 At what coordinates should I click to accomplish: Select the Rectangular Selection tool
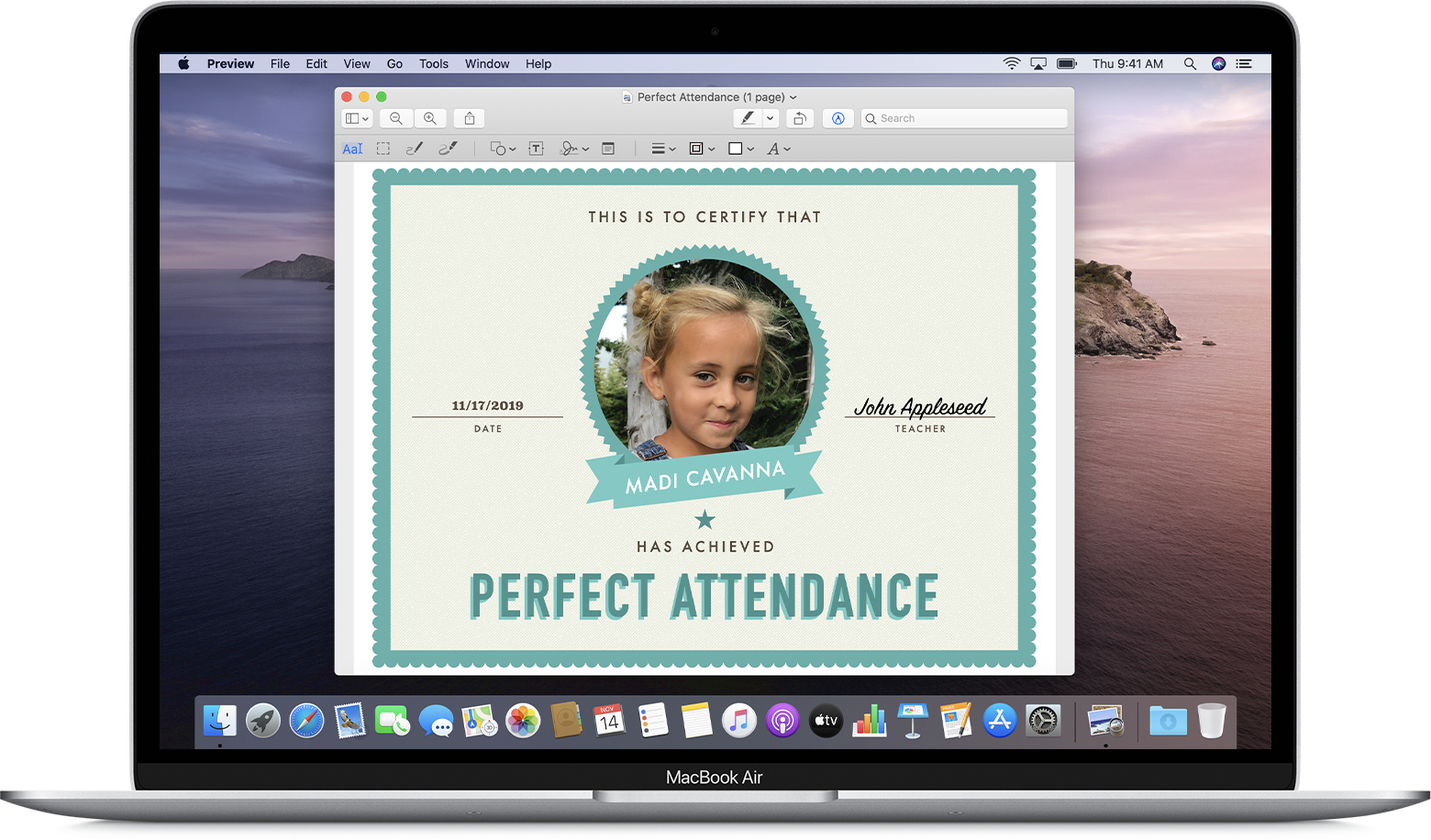point(383,149)
